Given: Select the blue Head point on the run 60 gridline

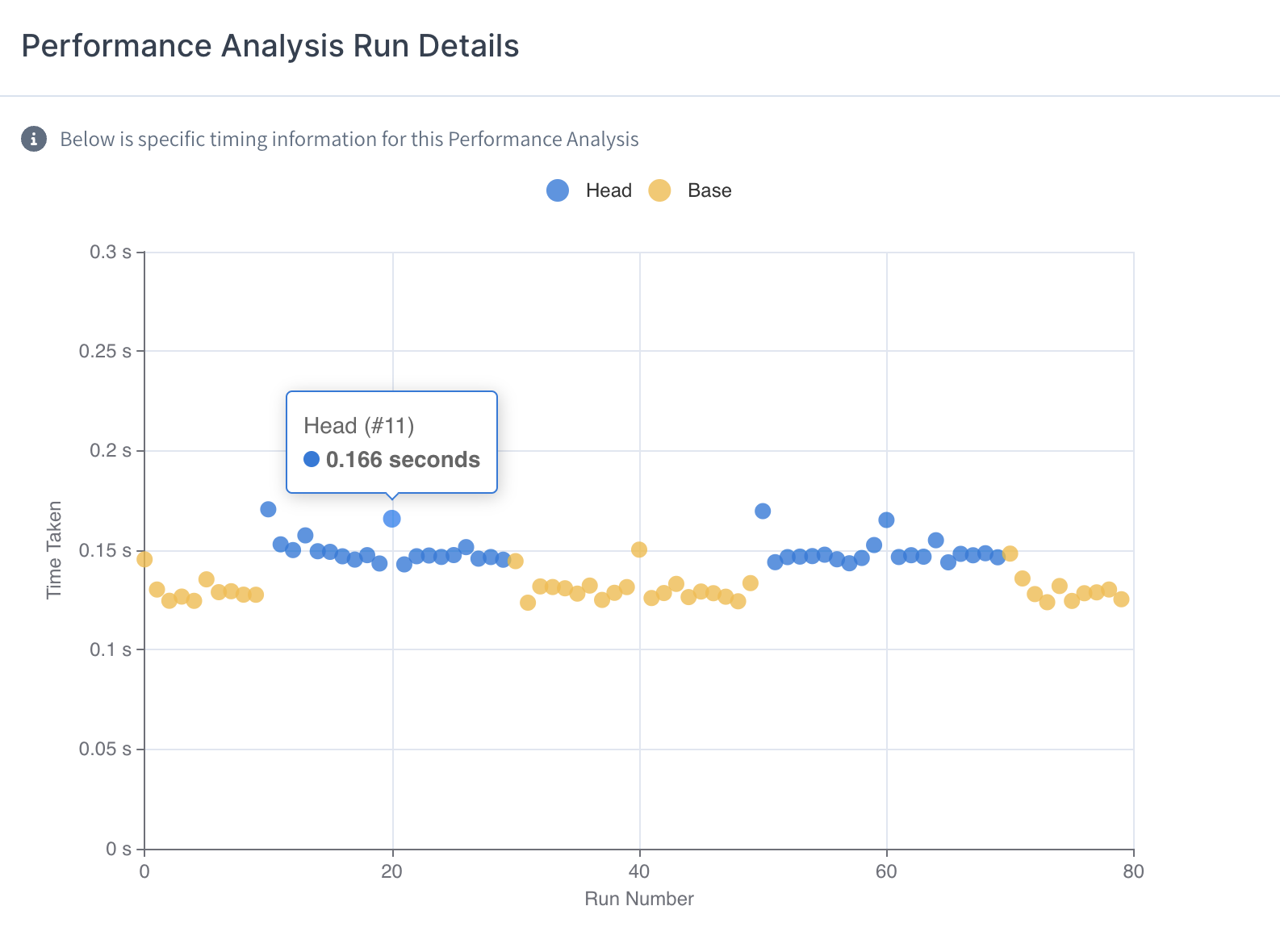Looking at the screenshot, I should [886, 520].
